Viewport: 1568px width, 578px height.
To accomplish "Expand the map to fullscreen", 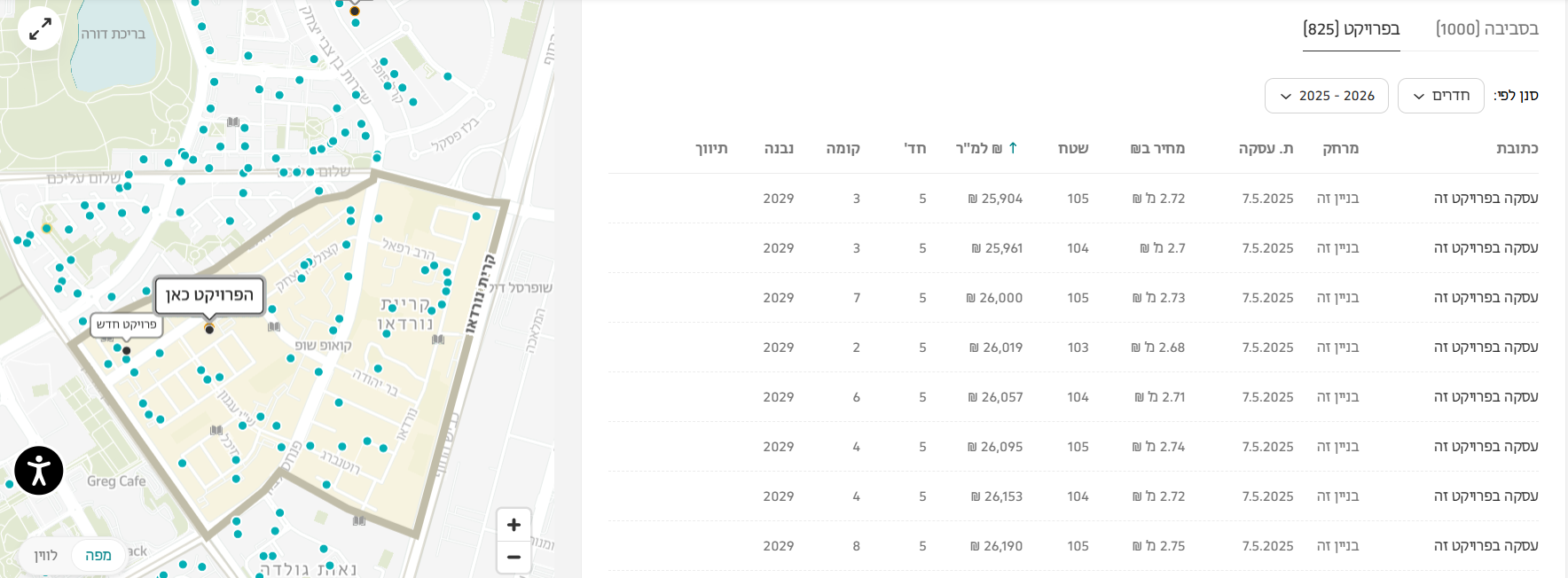I will pyautogui.click(x=40, y=29).
